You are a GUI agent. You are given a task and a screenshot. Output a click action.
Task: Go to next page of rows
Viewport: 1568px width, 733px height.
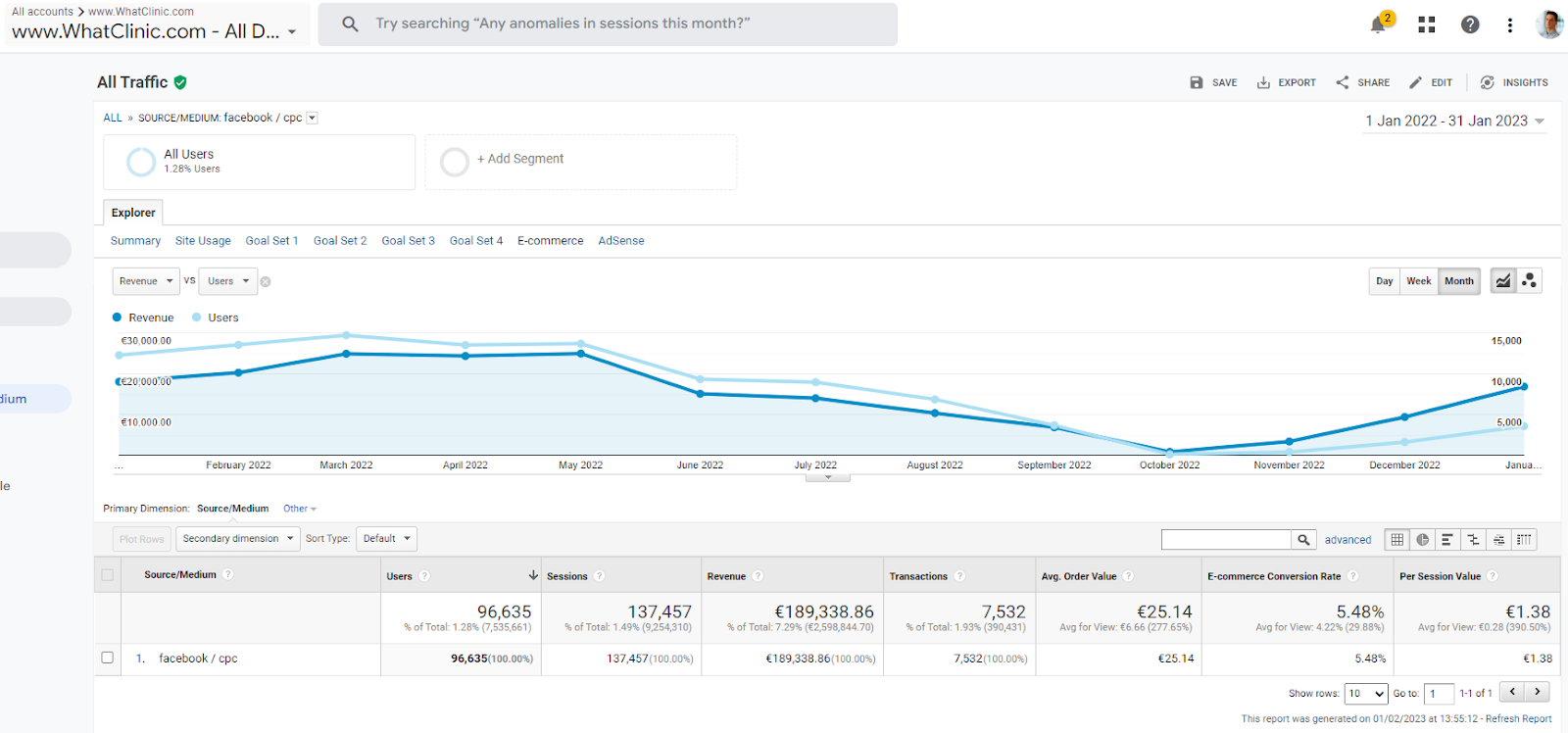[x=1538, y=692]
